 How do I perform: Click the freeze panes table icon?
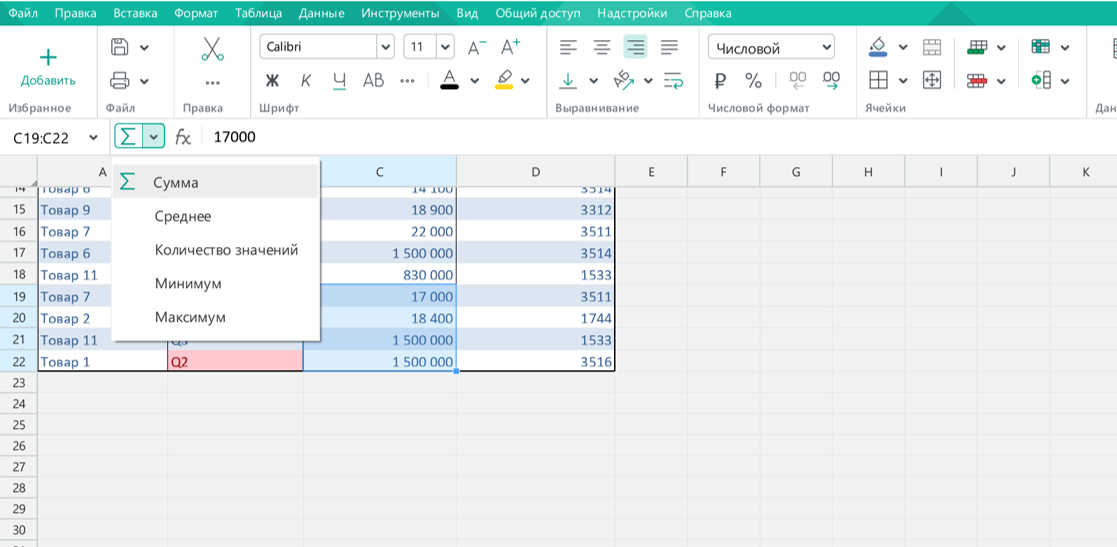(1041, 47)
